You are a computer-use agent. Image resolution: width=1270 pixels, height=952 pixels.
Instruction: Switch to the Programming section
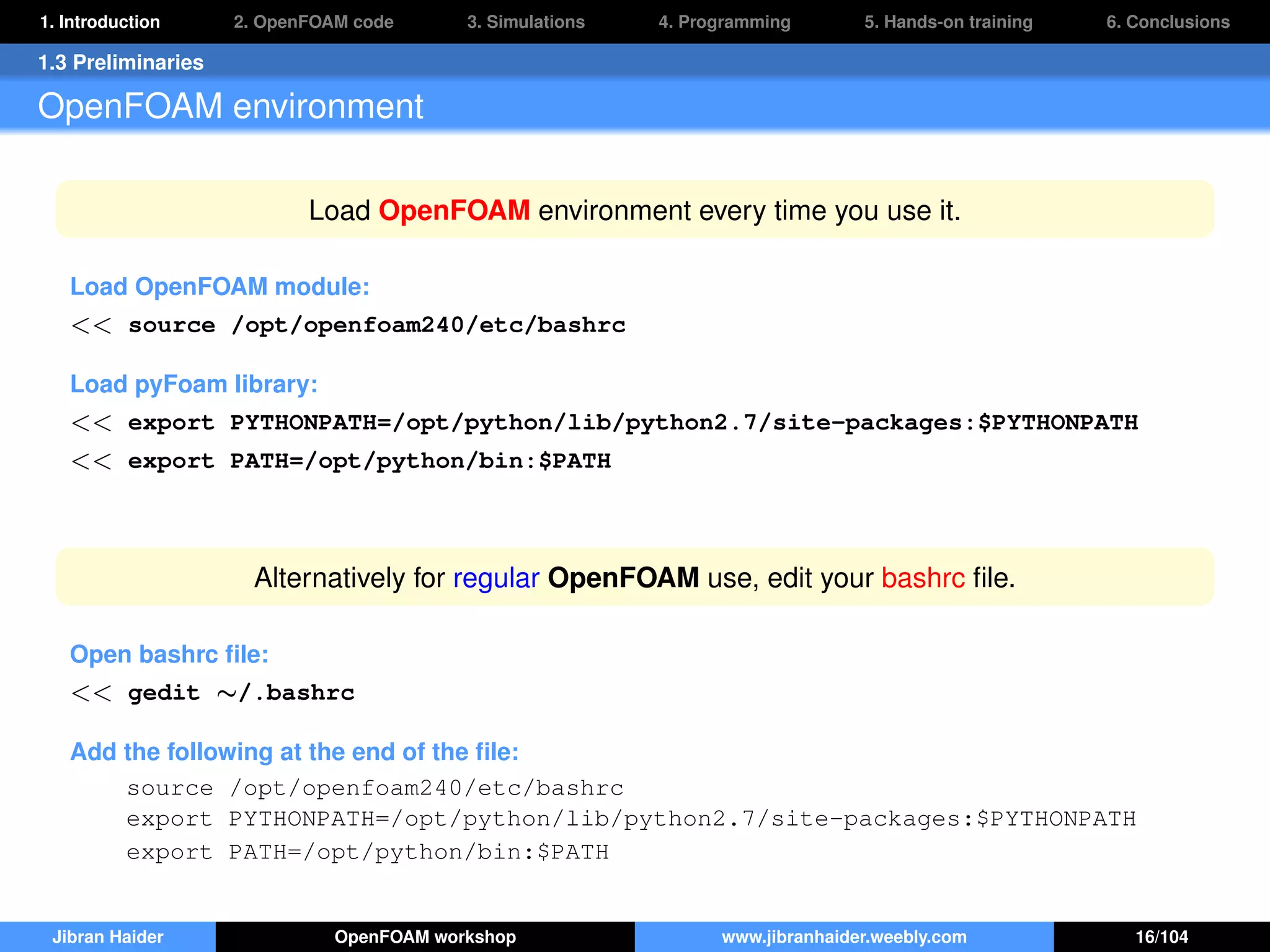click(724, 22)
